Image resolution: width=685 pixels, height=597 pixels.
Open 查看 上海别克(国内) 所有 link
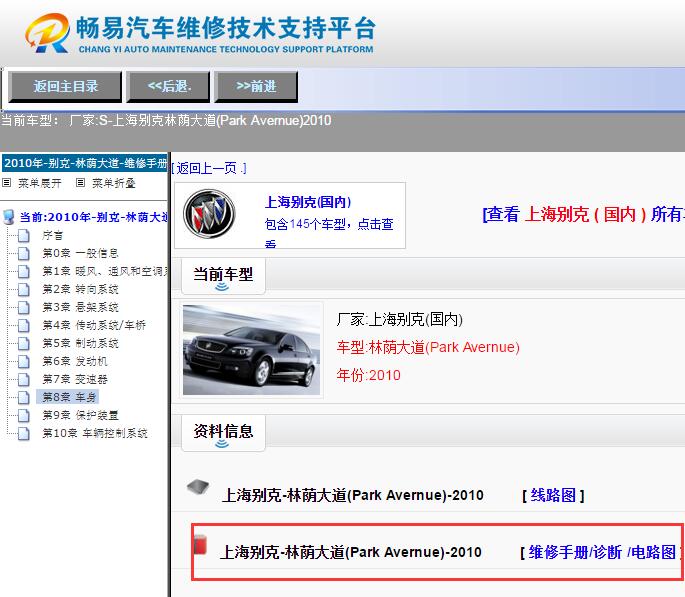583,214
